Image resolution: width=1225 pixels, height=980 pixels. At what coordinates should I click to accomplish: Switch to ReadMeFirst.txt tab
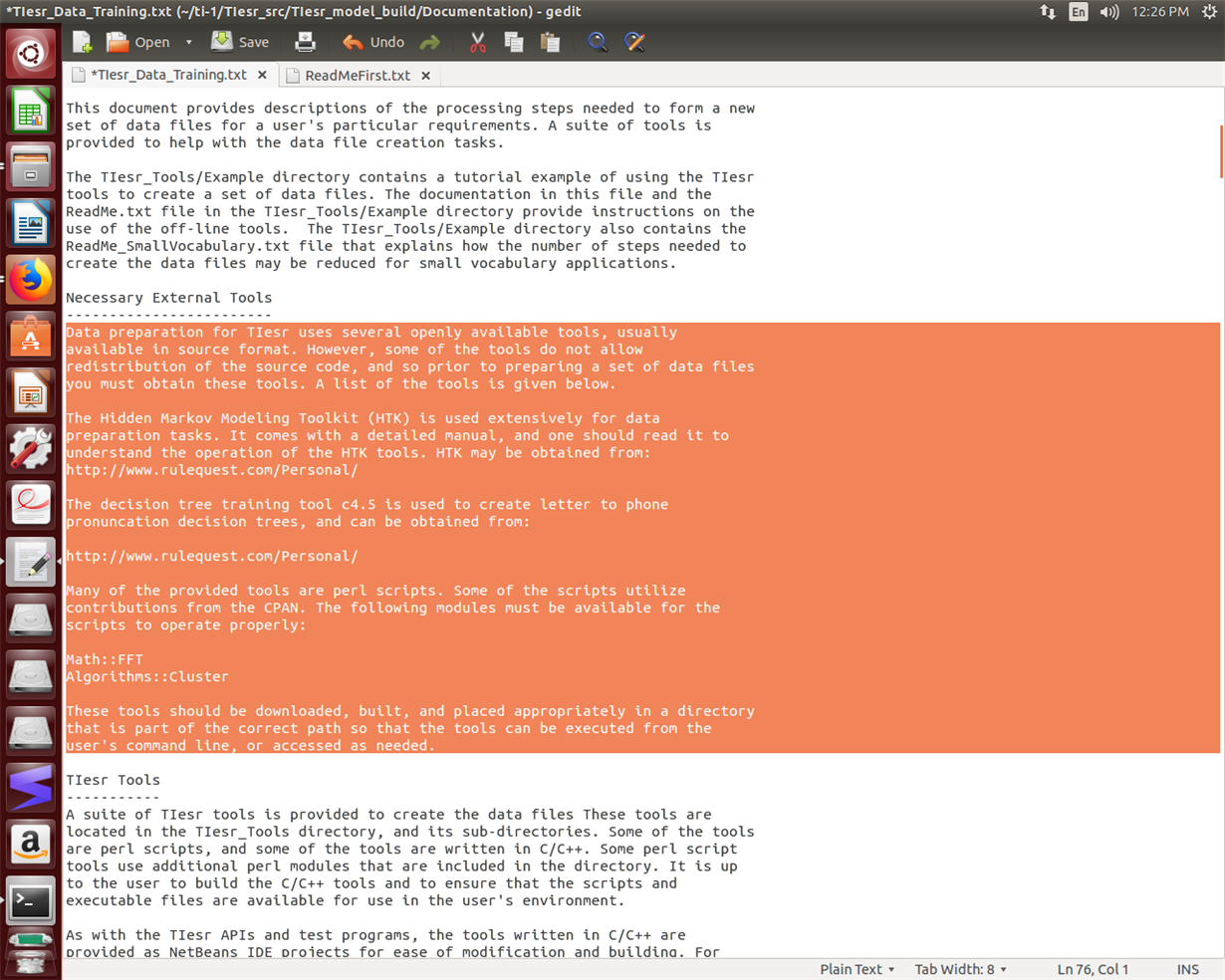pos(358,75)
